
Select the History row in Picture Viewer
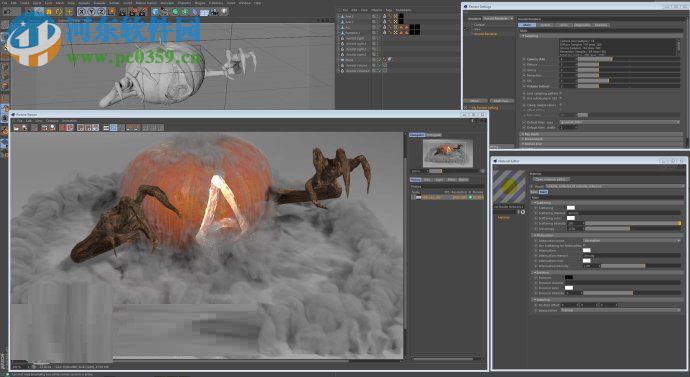pyautogui.click(x=447, y=198)
